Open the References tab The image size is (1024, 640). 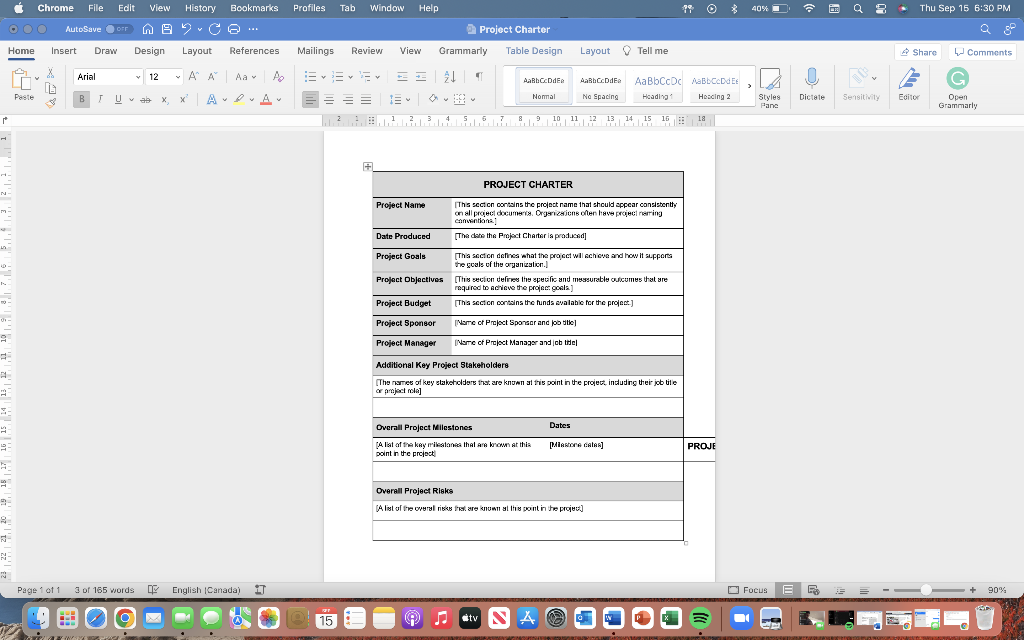point(254,50)
